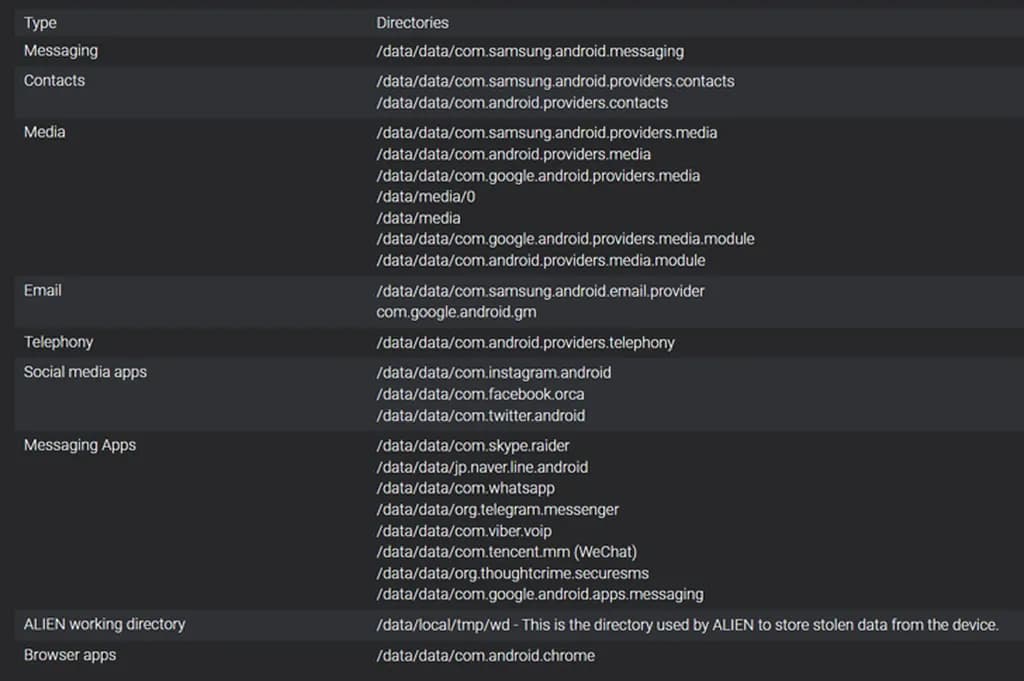Select the Media type cell
This screenshot has width=1024, height=681.
(x=44, y=131)
